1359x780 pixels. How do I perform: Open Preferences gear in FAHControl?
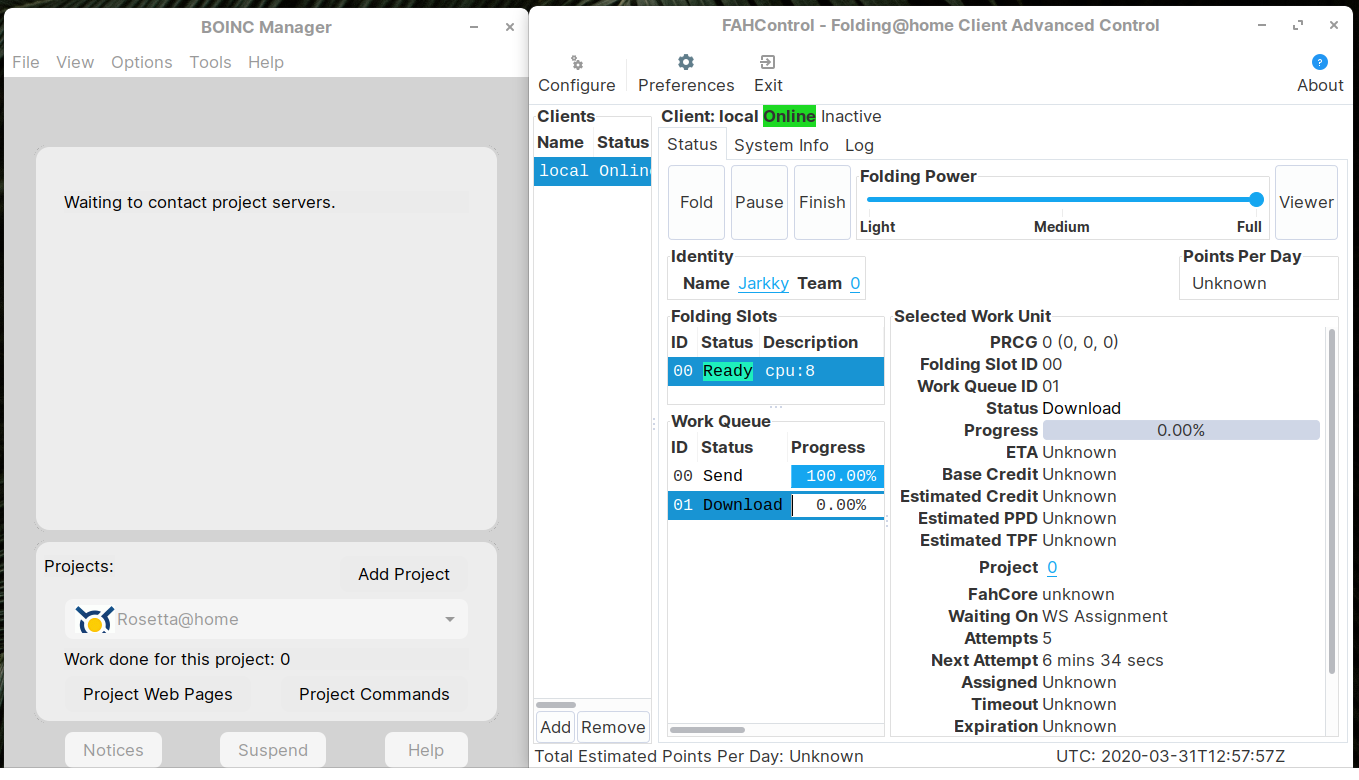tap(686, 75)
